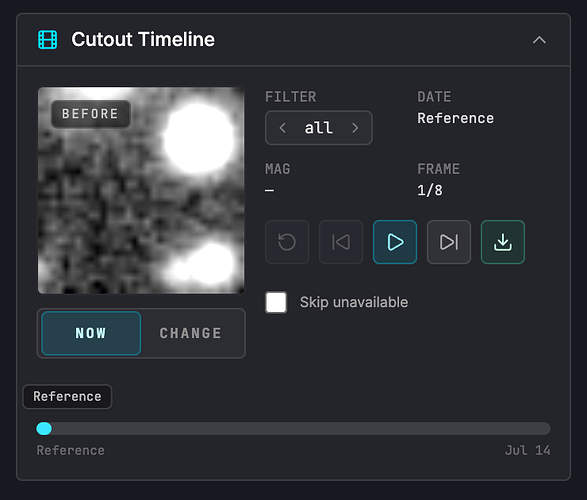This screenshot has width=587, height=500.
Task: Click the Cutout Timeline title text
Action: click(143, 40)
